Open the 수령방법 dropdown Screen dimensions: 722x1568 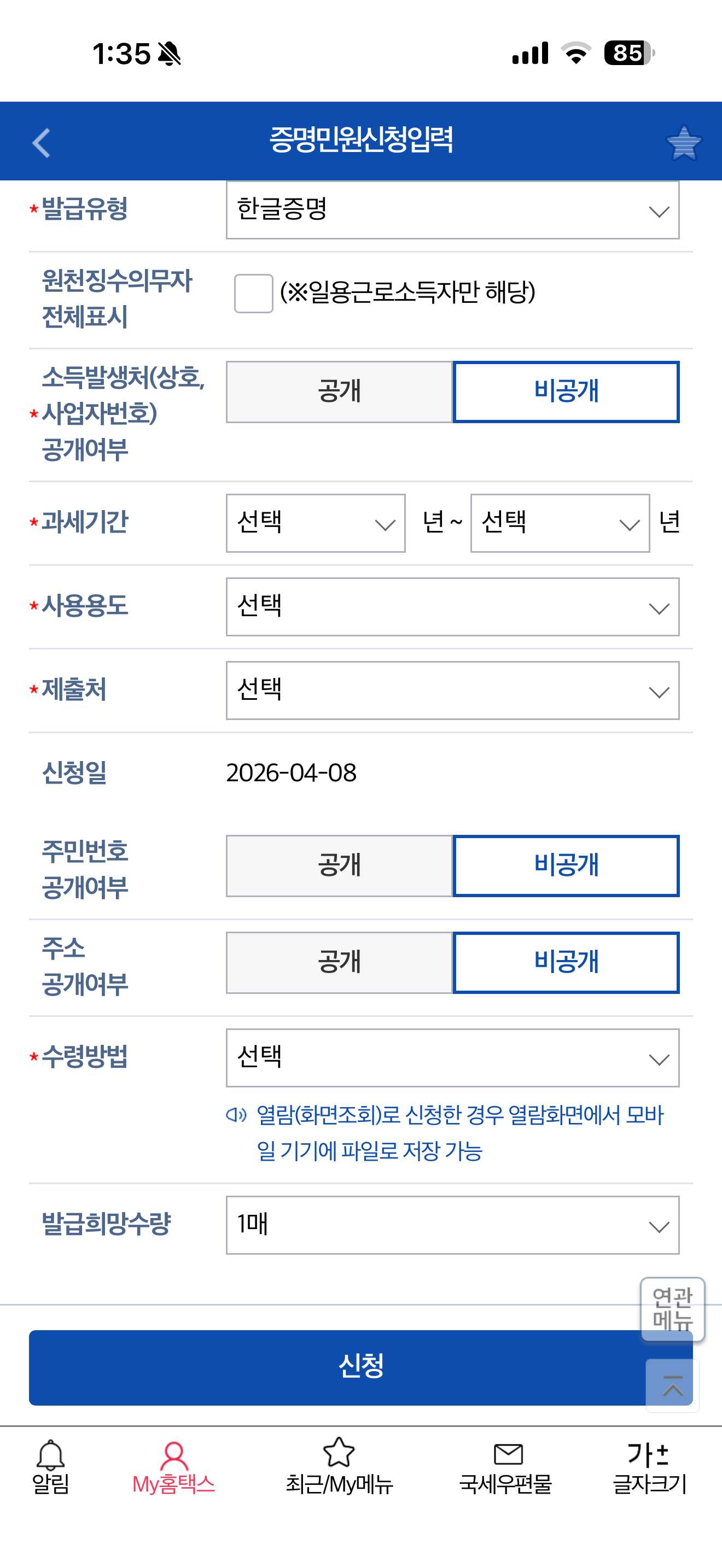coord(452,1058)
